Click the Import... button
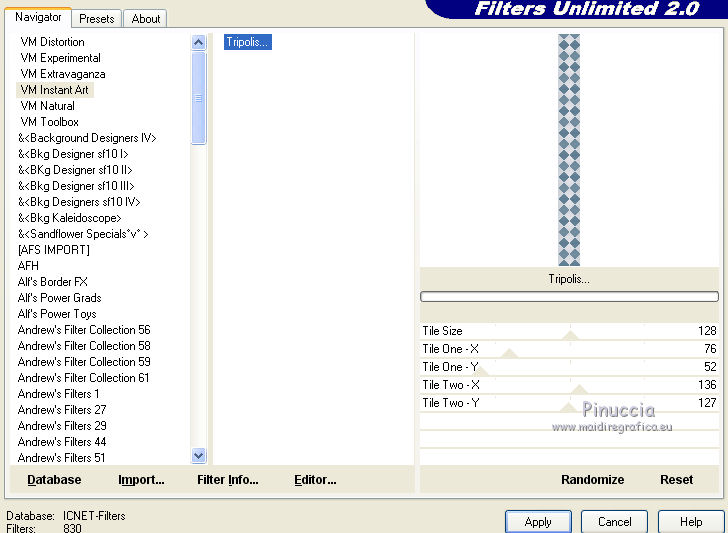Image resolution: width=728 pixels, height=533 pixels. pos(141,480)
